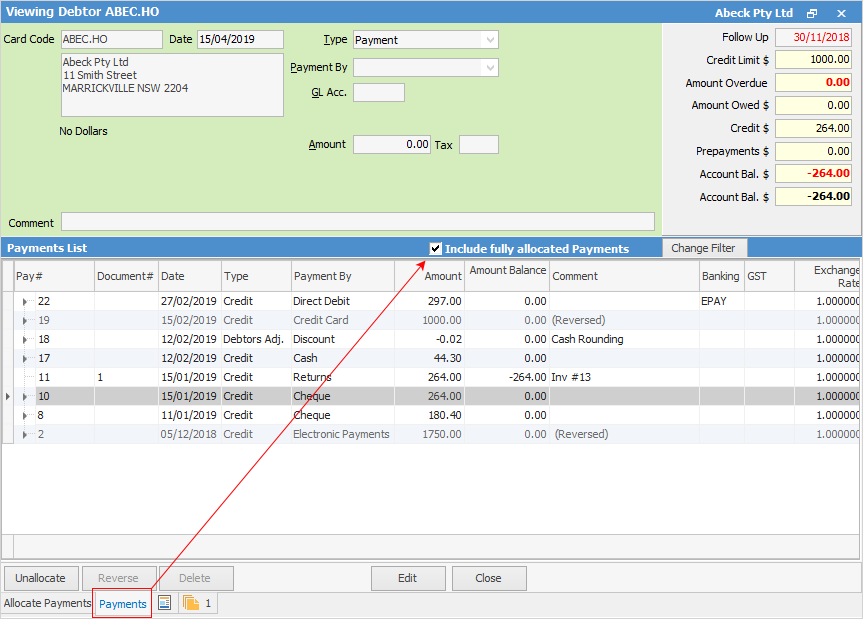Viewport: 863px width, 619px height.
Task: Expand payment row 22
Action: click(x=25, y=301)
